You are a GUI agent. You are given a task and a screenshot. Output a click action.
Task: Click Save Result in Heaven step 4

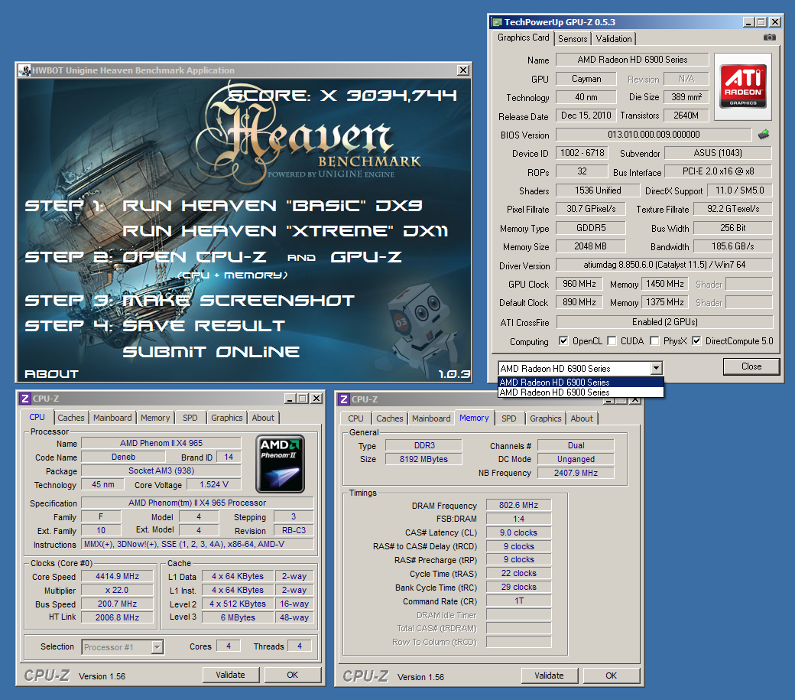(x=203, y=325)
